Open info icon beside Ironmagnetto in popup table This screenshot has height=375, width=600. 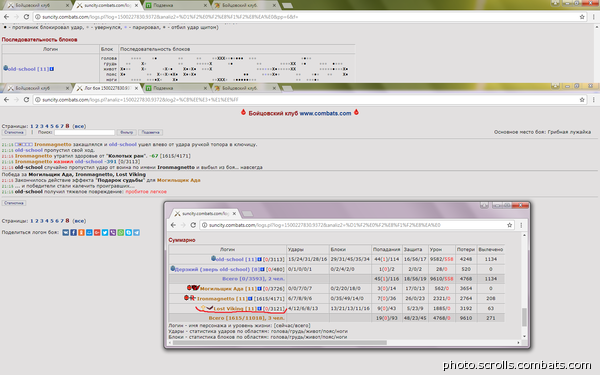coord(250,298)
